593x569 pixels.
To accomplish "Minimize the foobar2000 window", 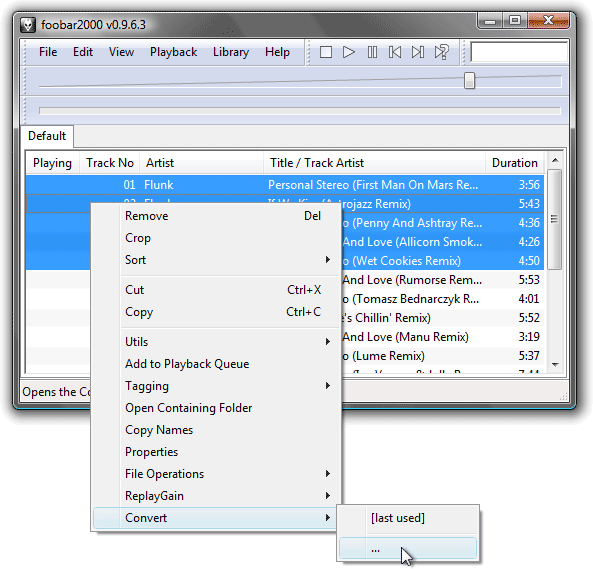I will click(x=490, y=20).
